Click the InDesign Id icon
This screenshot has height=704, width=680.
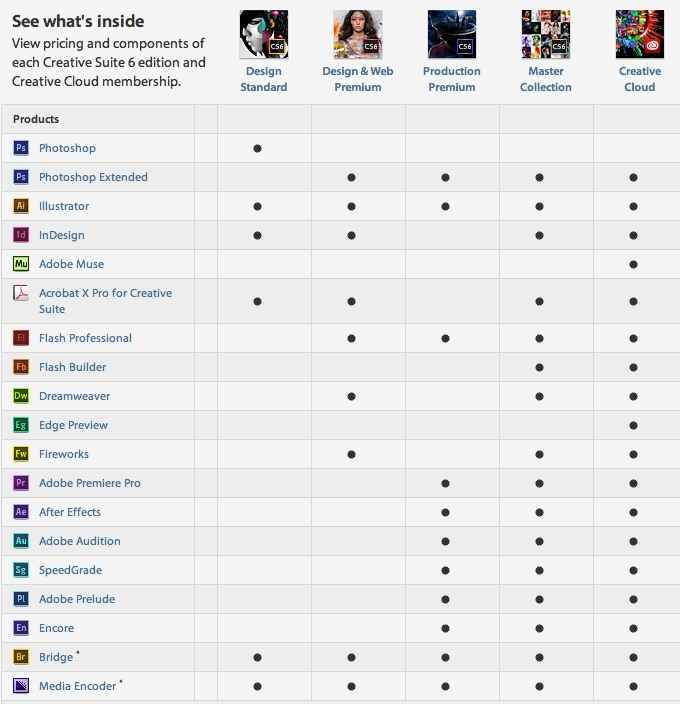[21, 235]
